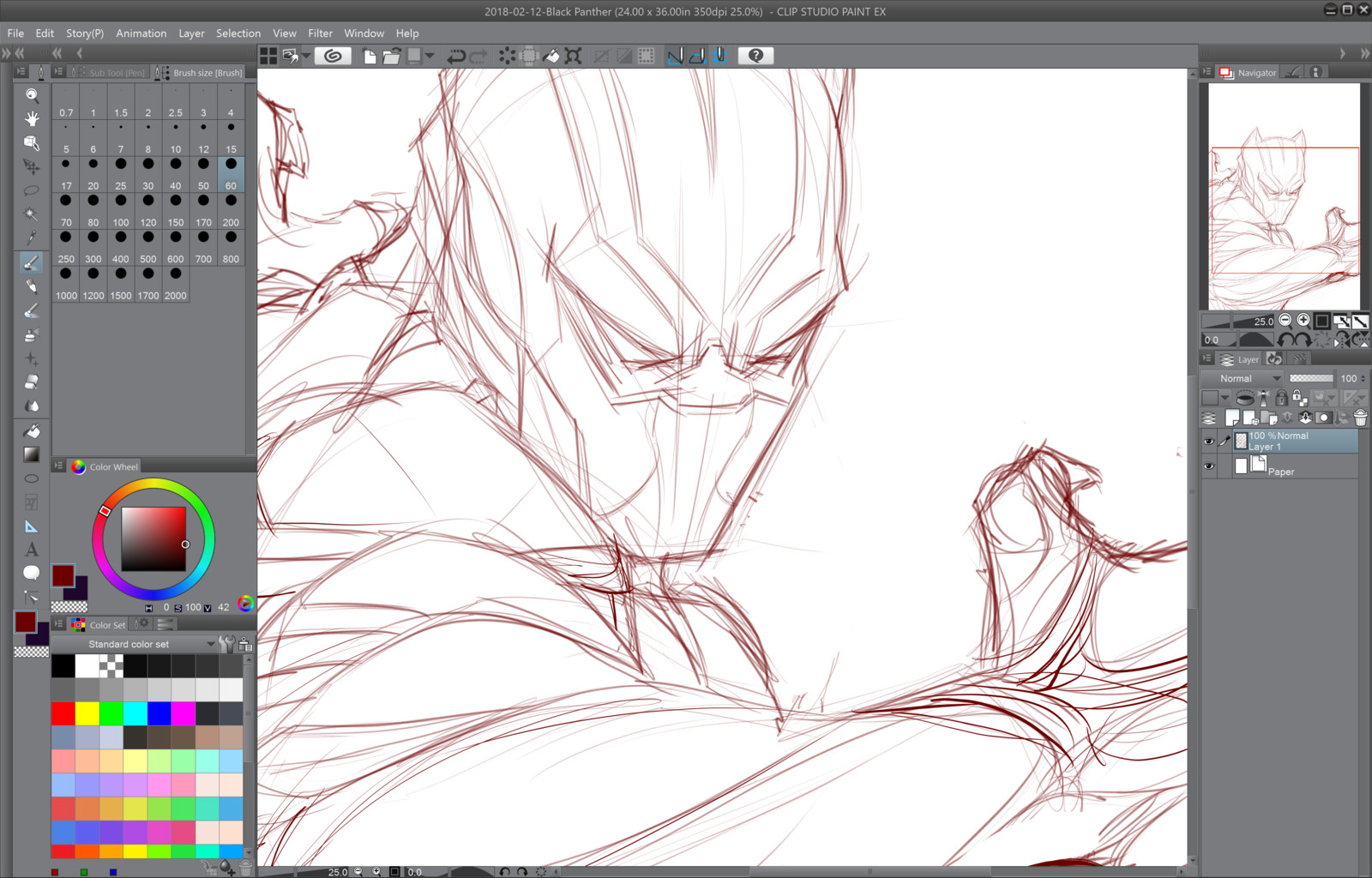Open the help question mark button
This screenshot has height=878, width=1372.
pyautogui.click(x=755, y=56)
